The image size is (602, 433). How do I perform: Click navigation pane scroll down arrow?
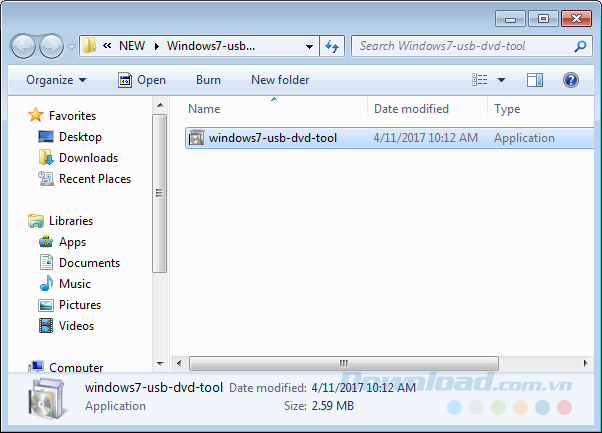coord(160,363)
